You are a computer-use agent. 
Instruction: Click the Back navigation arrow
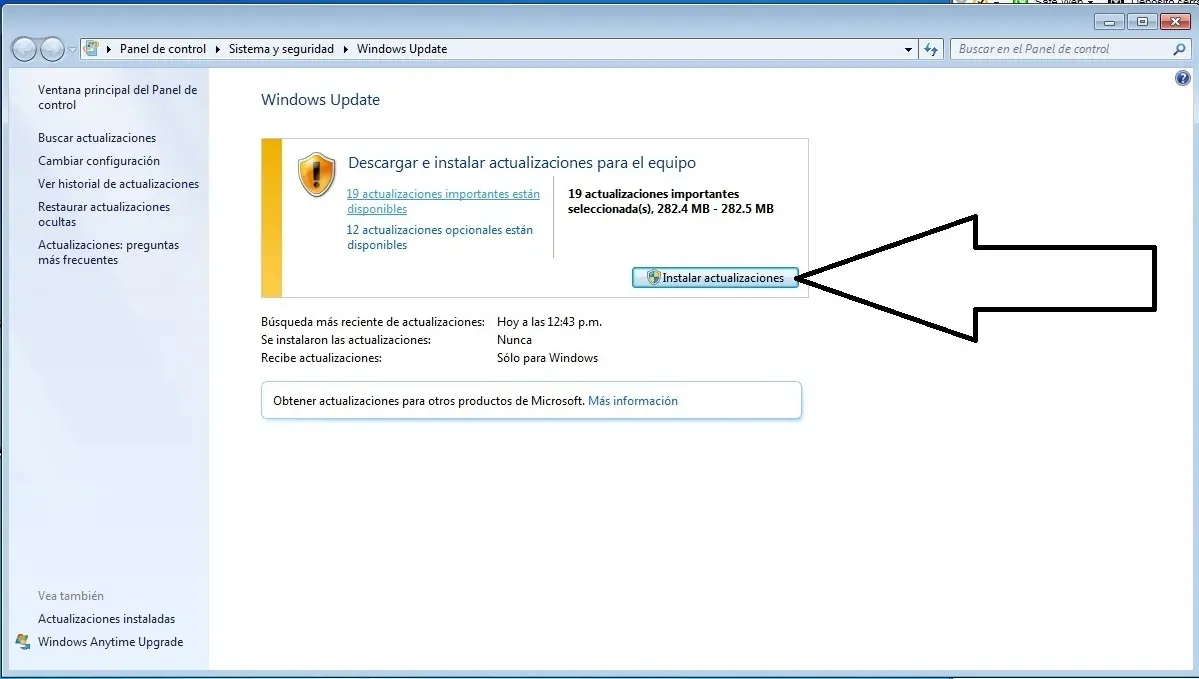pos(24,50)
